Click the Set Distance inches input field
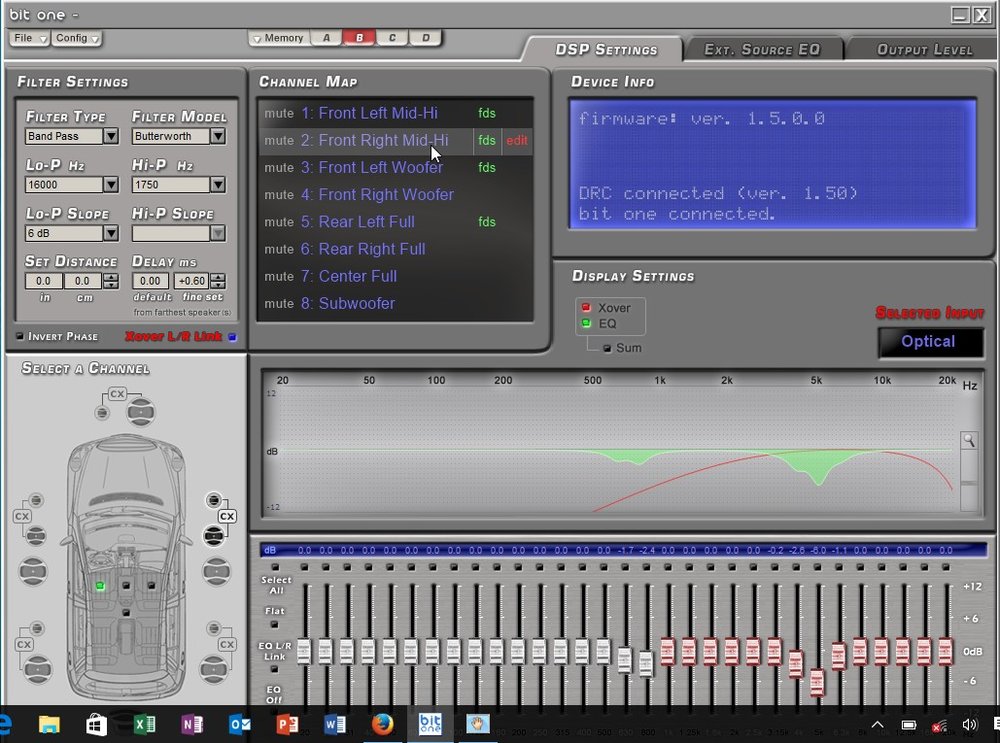 pyautogui.click(x=43, y=281)
